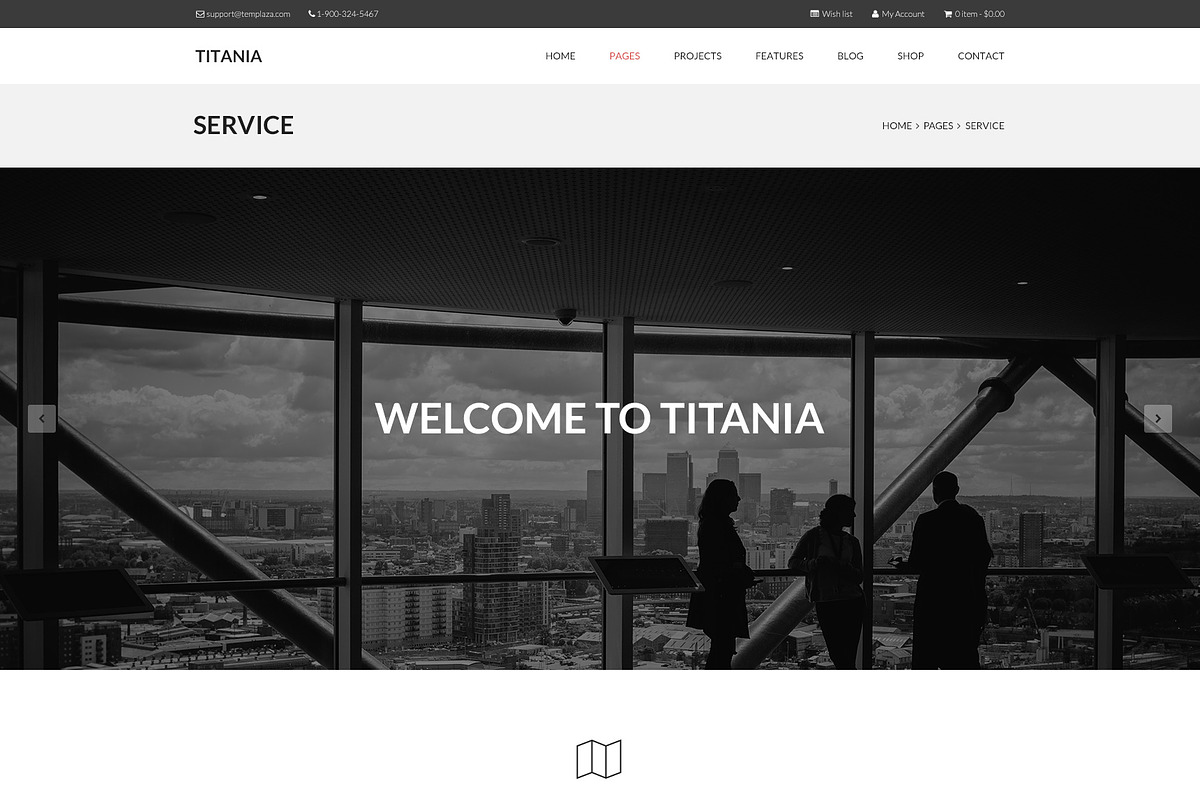
Task: Open the CONTACT menu item
Action: [x=980, y=56]
